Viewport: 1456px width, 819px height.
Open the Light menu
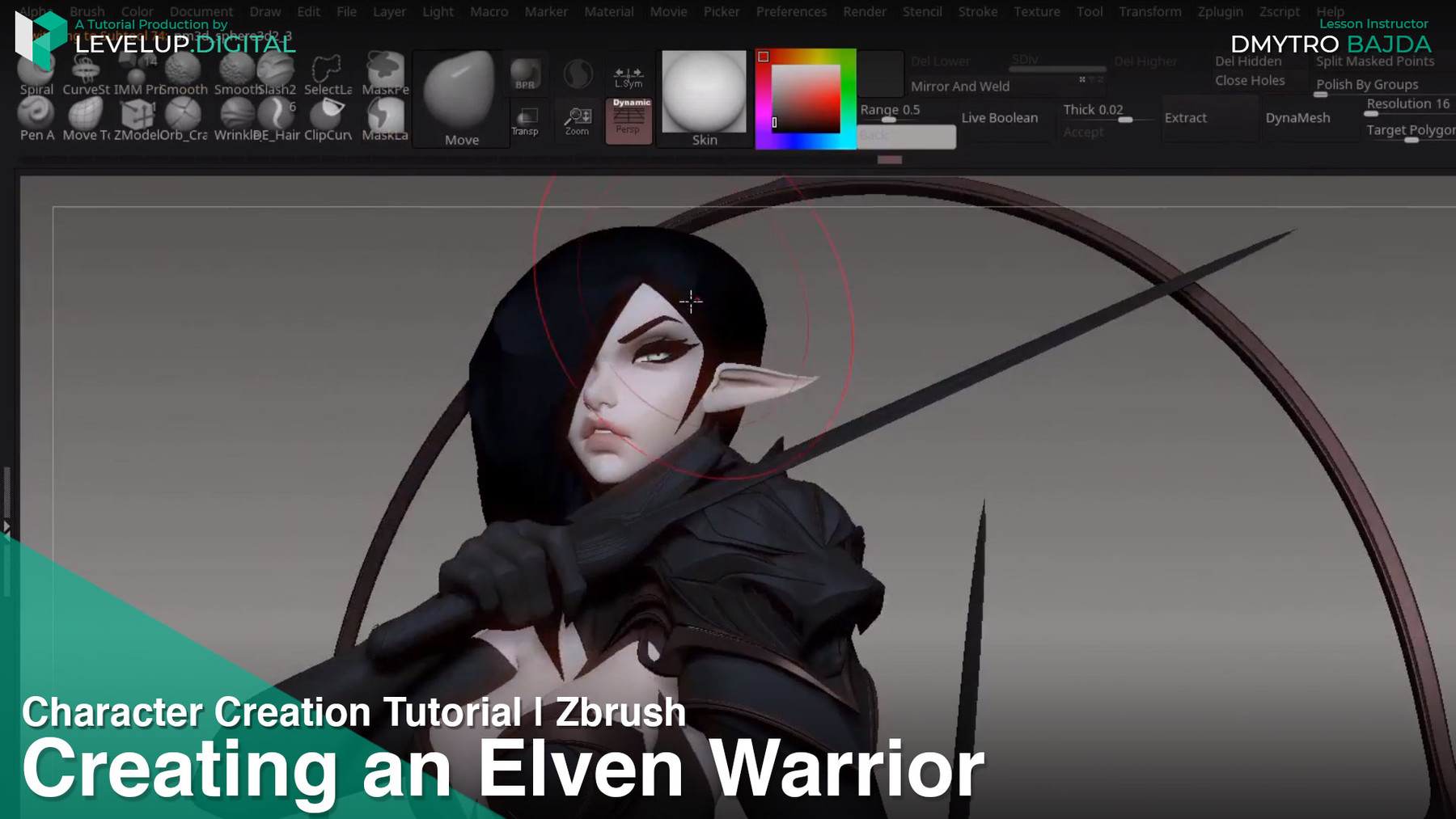click(x=438, y=11)
